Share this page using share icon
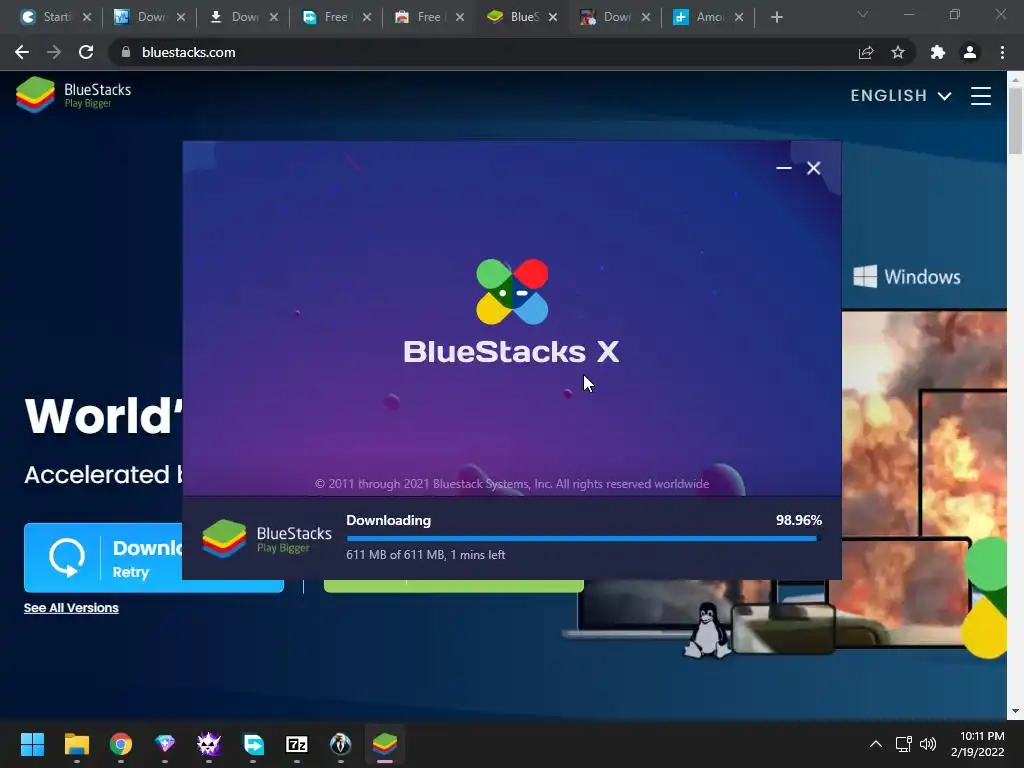1024x768 pixels. pos(866,52)
